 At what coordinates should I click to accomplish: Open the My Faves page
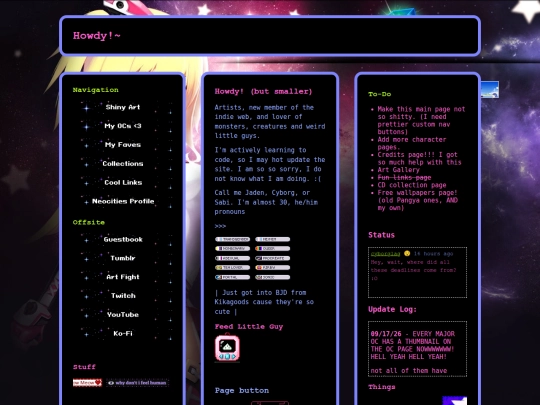tap(123, 145)
